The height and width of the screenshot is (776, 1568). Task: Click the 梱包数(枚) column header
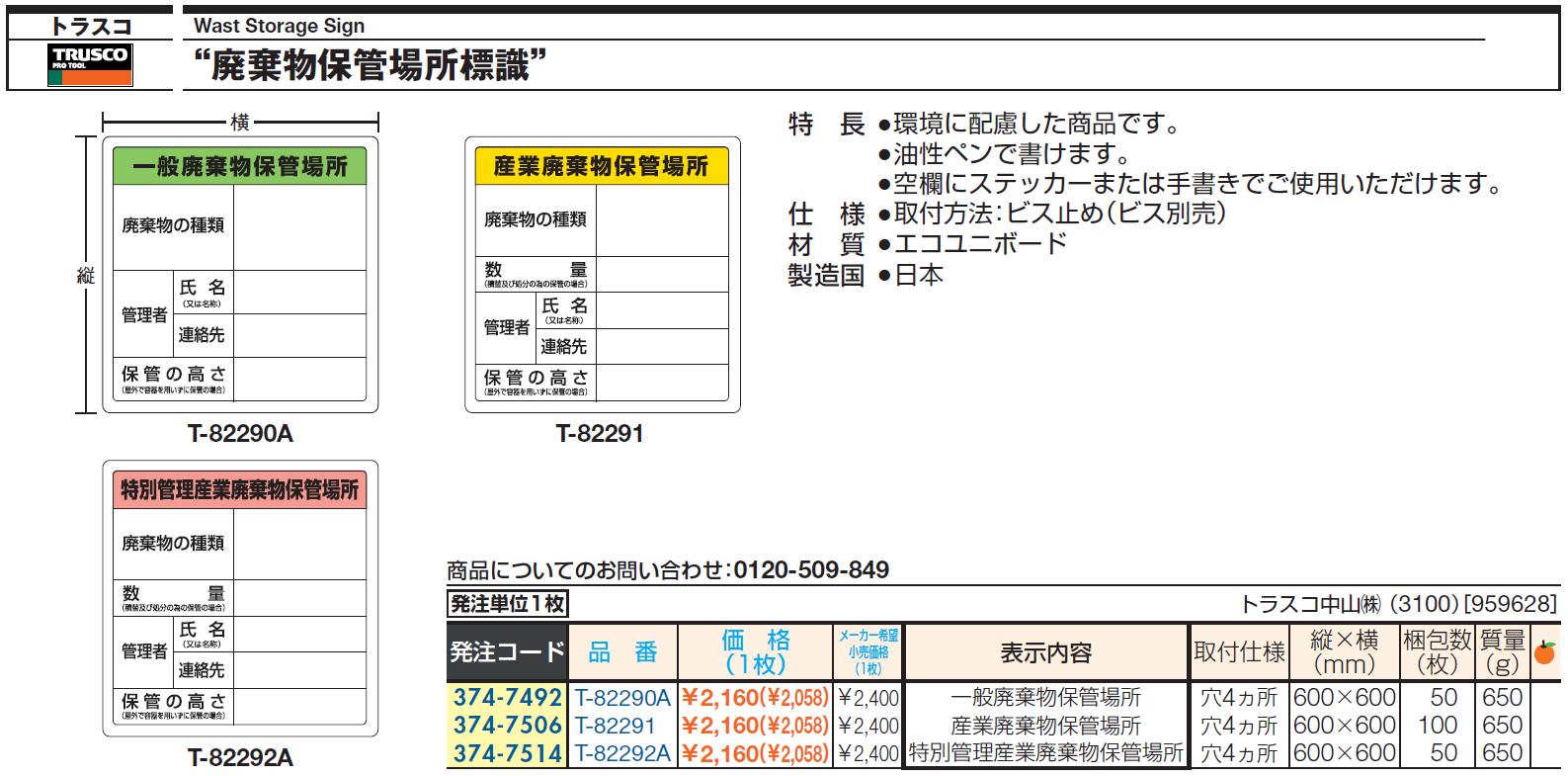pyautogui.click(x=1437, y=652)
